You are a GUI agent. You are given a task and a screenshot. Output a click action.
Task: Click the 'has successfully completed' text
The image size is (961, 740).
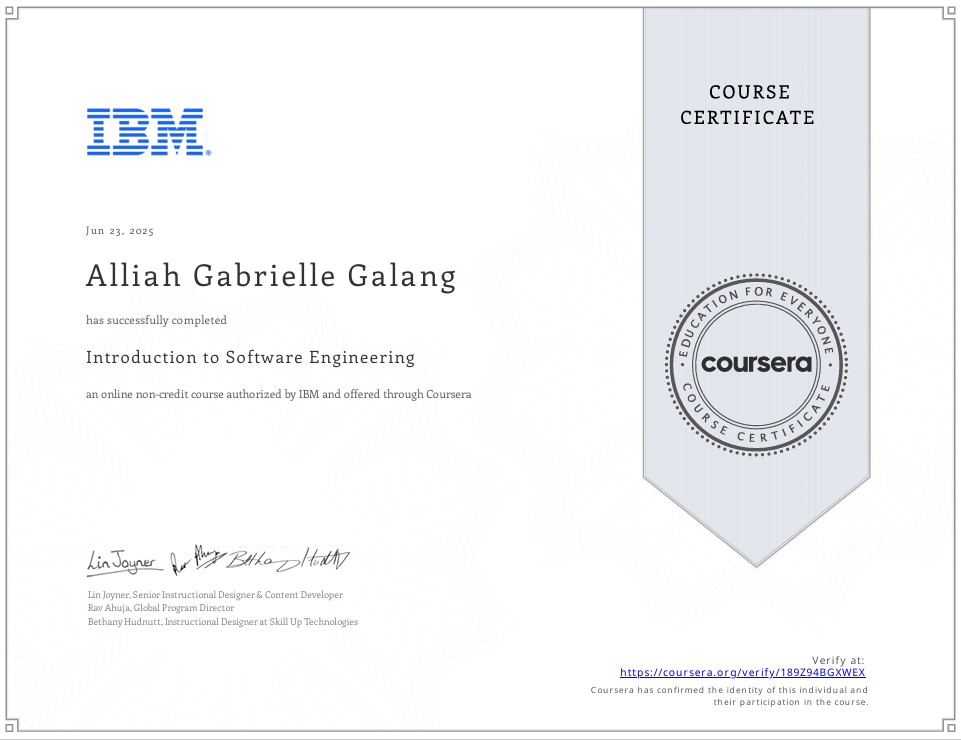156,320
